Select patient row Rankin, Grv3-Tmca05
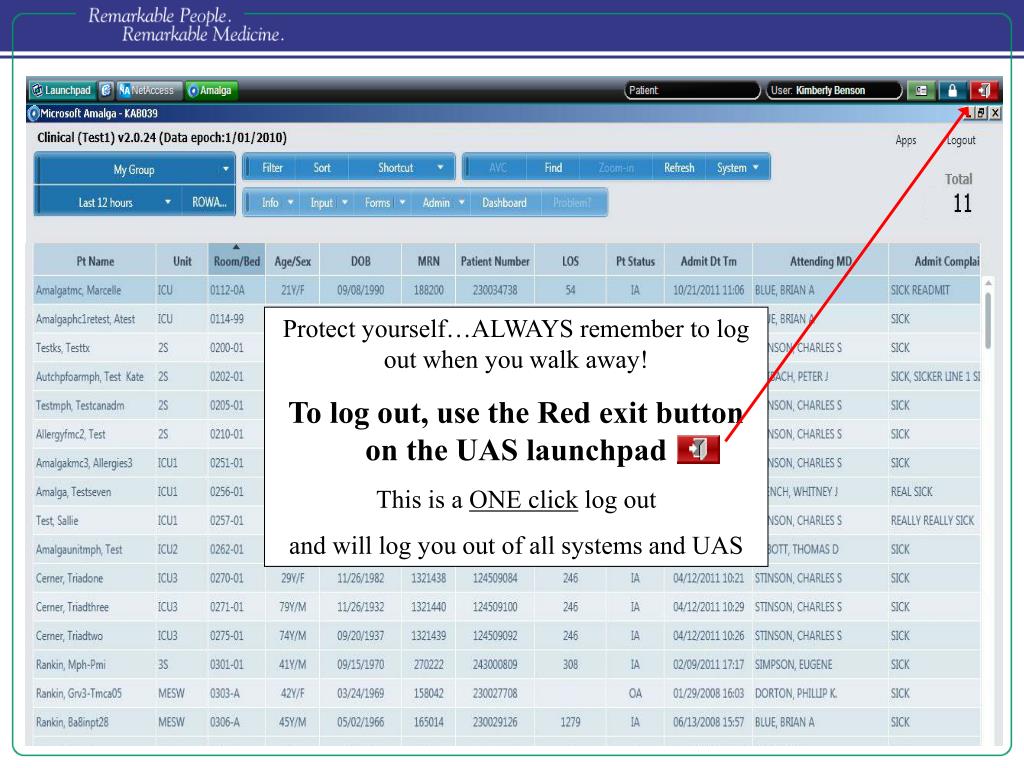The height and width of the screenshot is (768, 1024). [507, 693]
